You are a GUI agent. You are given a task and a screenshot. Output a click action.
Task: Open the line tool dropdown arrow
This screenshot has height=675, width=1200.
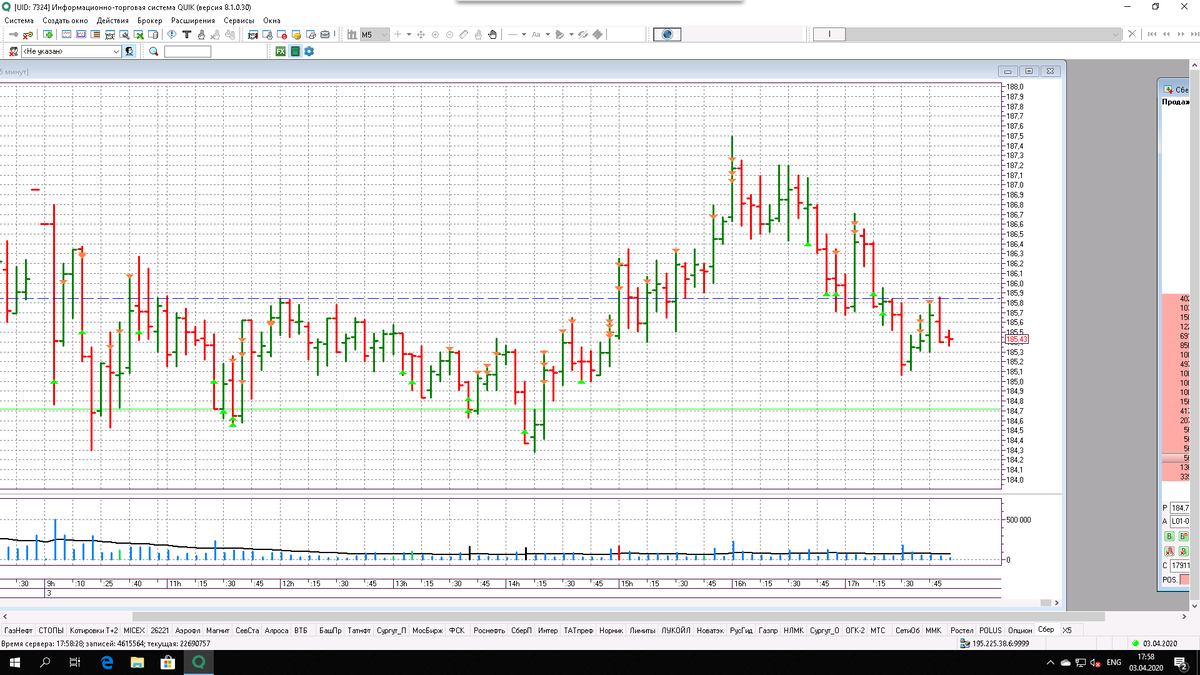[524, 34]
